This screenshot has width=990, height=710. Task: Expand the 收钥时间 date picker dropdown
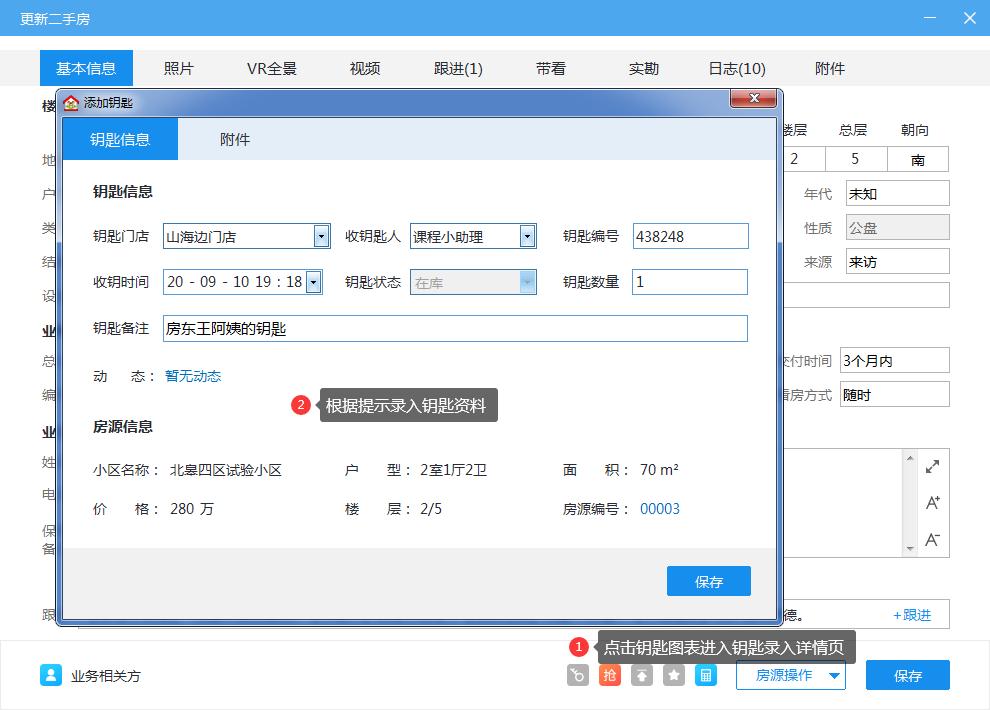click(x=314, y=281)
